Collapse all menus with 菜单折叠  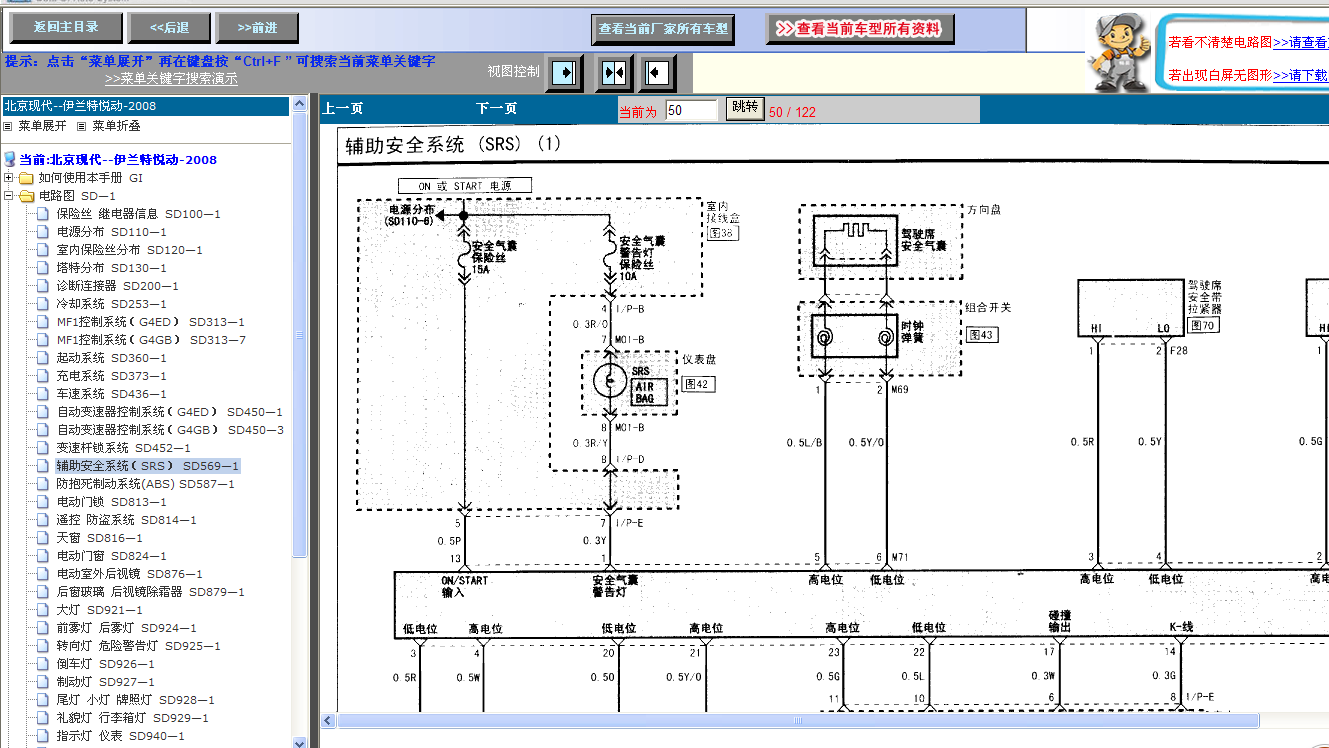(x=116, y=126)
